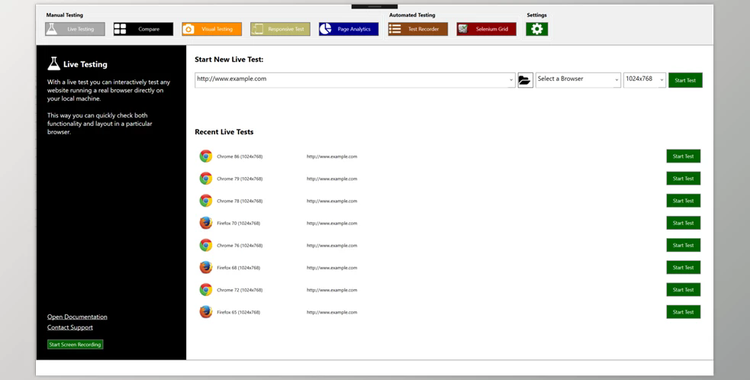Select the 'Chrome 78 (1024x768)' text

pyautogui.click(x=240, y=201)
